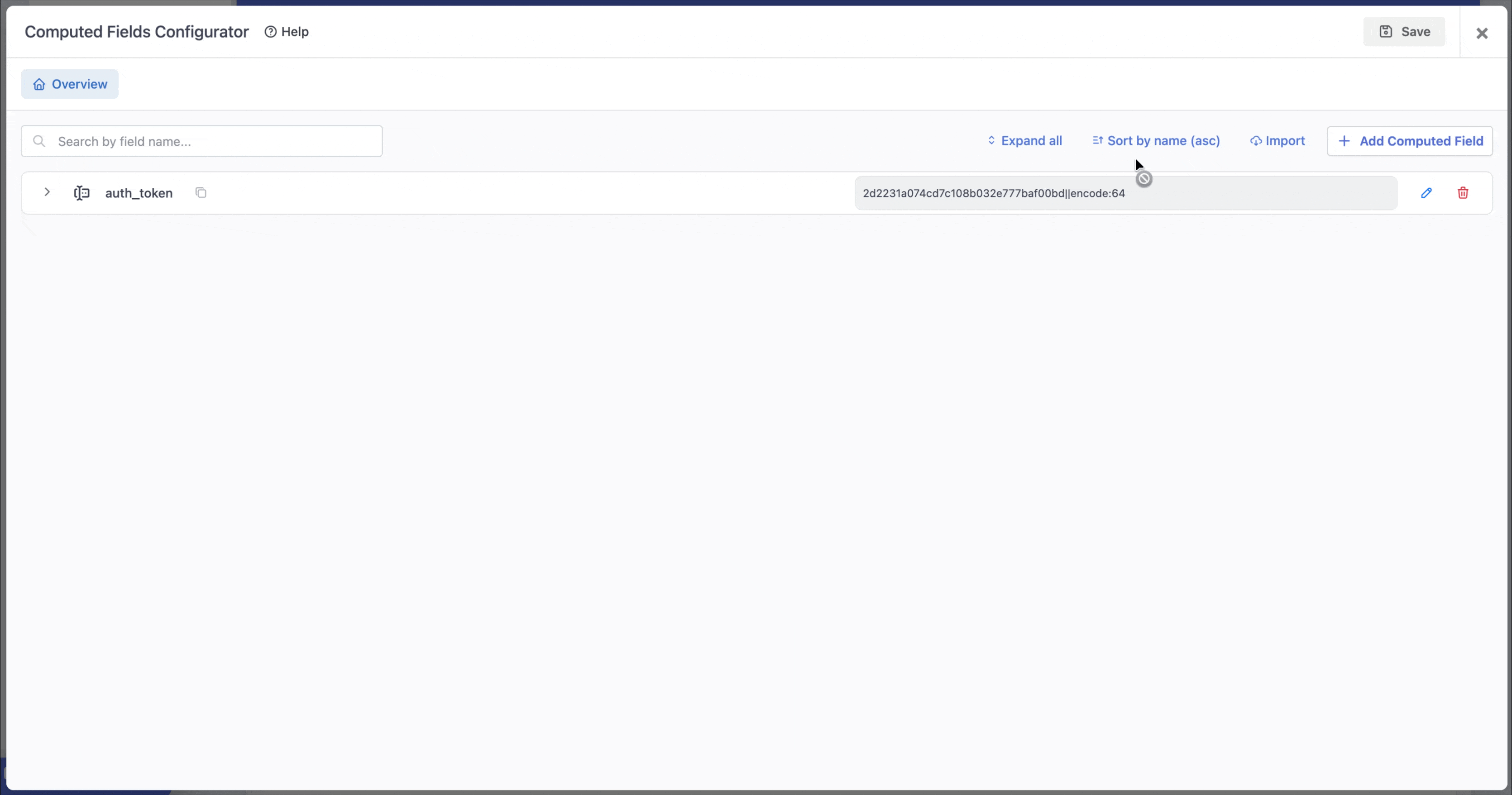Image resolution: width=1512 pixels, height=795 pixels.
Task: Focus the Search by field name input
Action: point(211,141)
